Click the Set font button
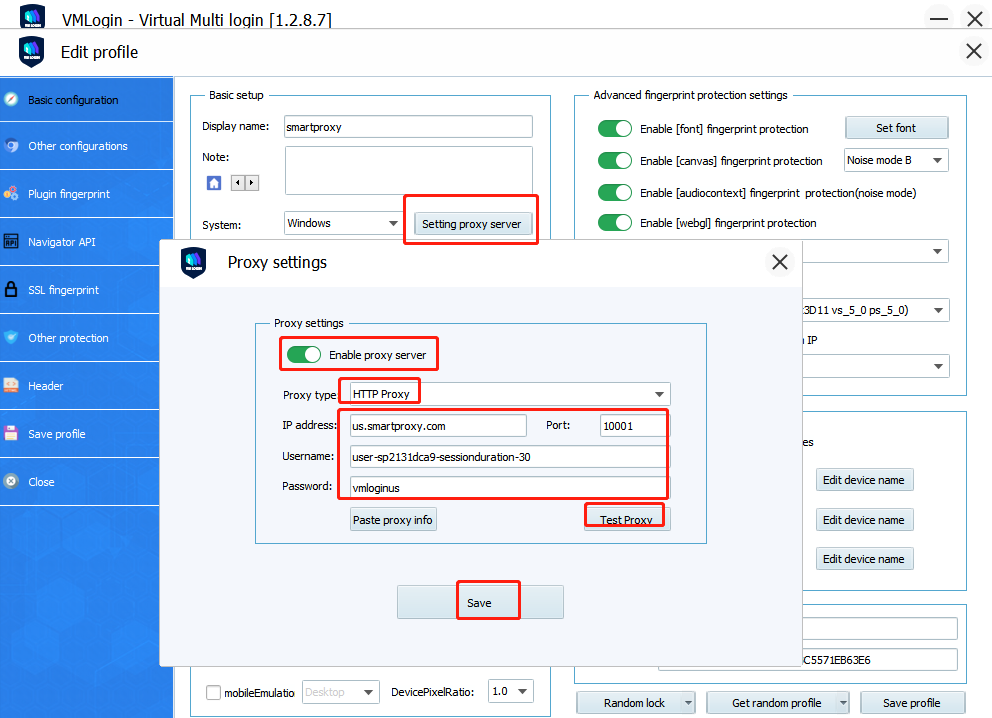Screen dimensions: 992x718 pos(896,128)
